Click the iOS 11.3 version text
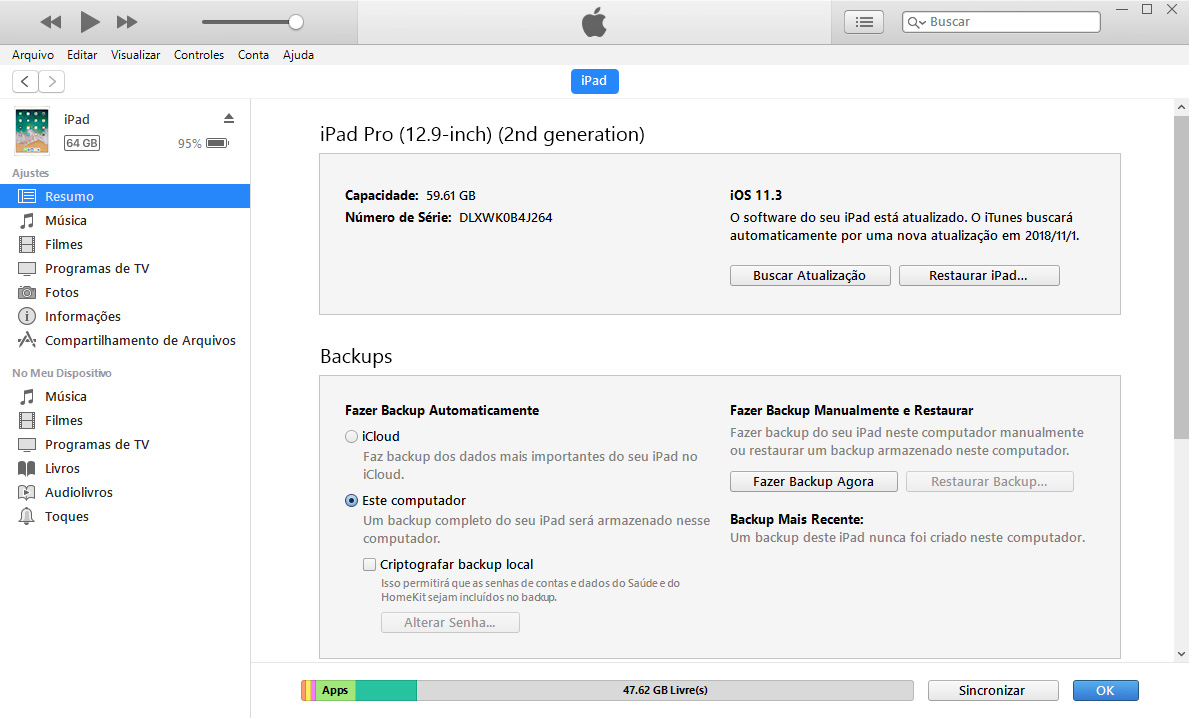1189x718 pixels. (756, 196)
